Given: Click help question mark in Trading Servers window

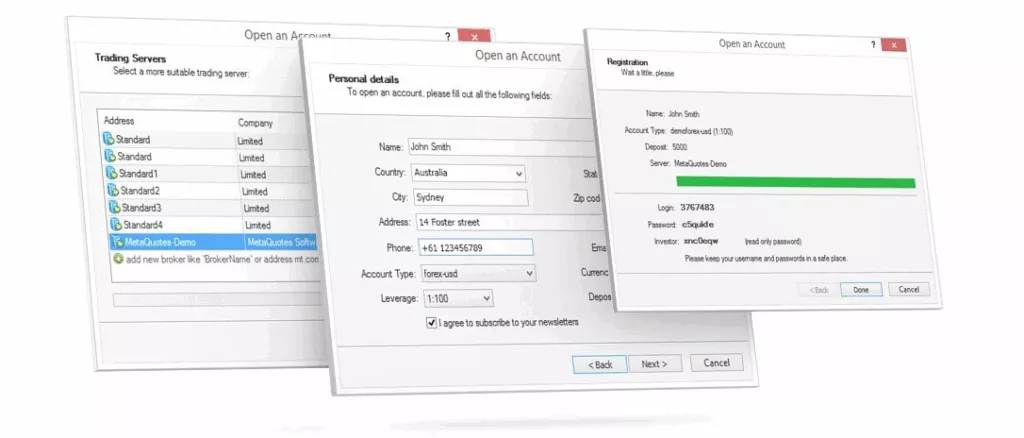Looking at the screenshot, I should click(447, 37).
